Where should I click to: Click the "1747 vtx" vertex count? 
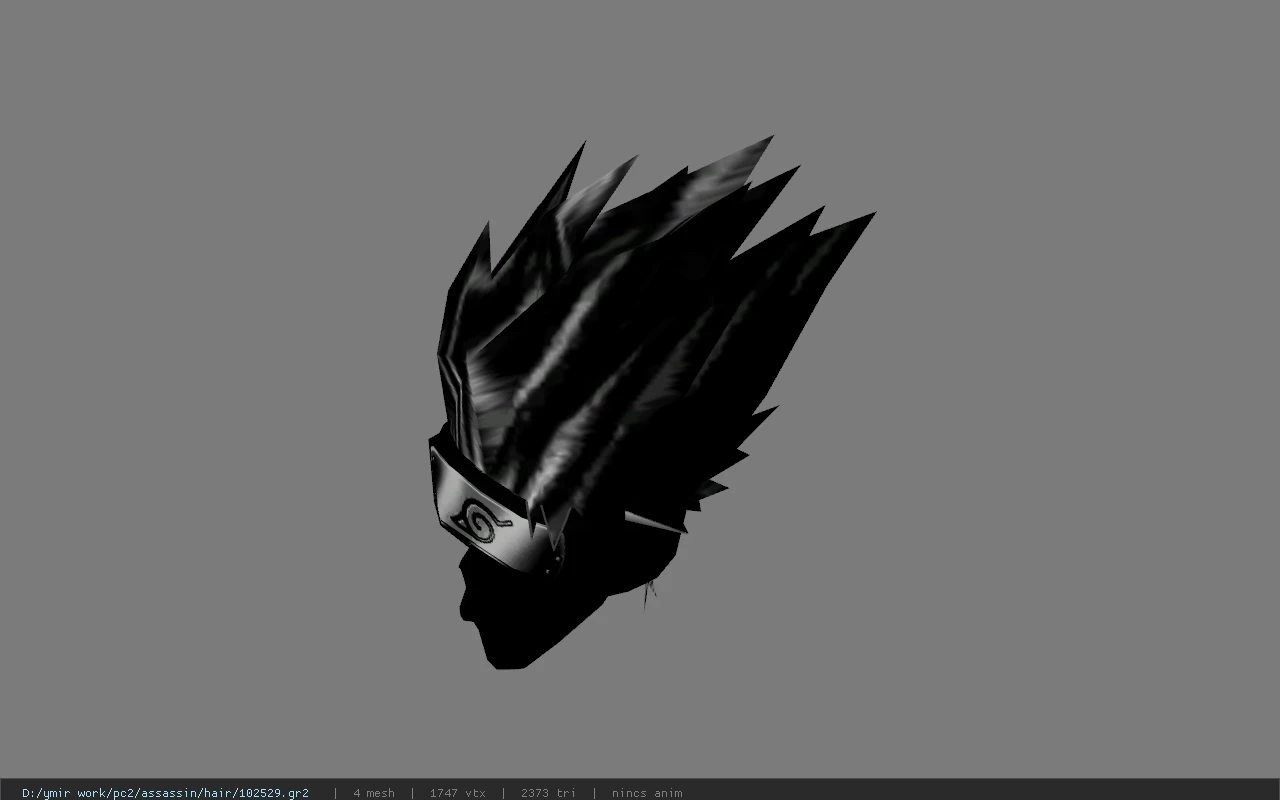[457, 793]
